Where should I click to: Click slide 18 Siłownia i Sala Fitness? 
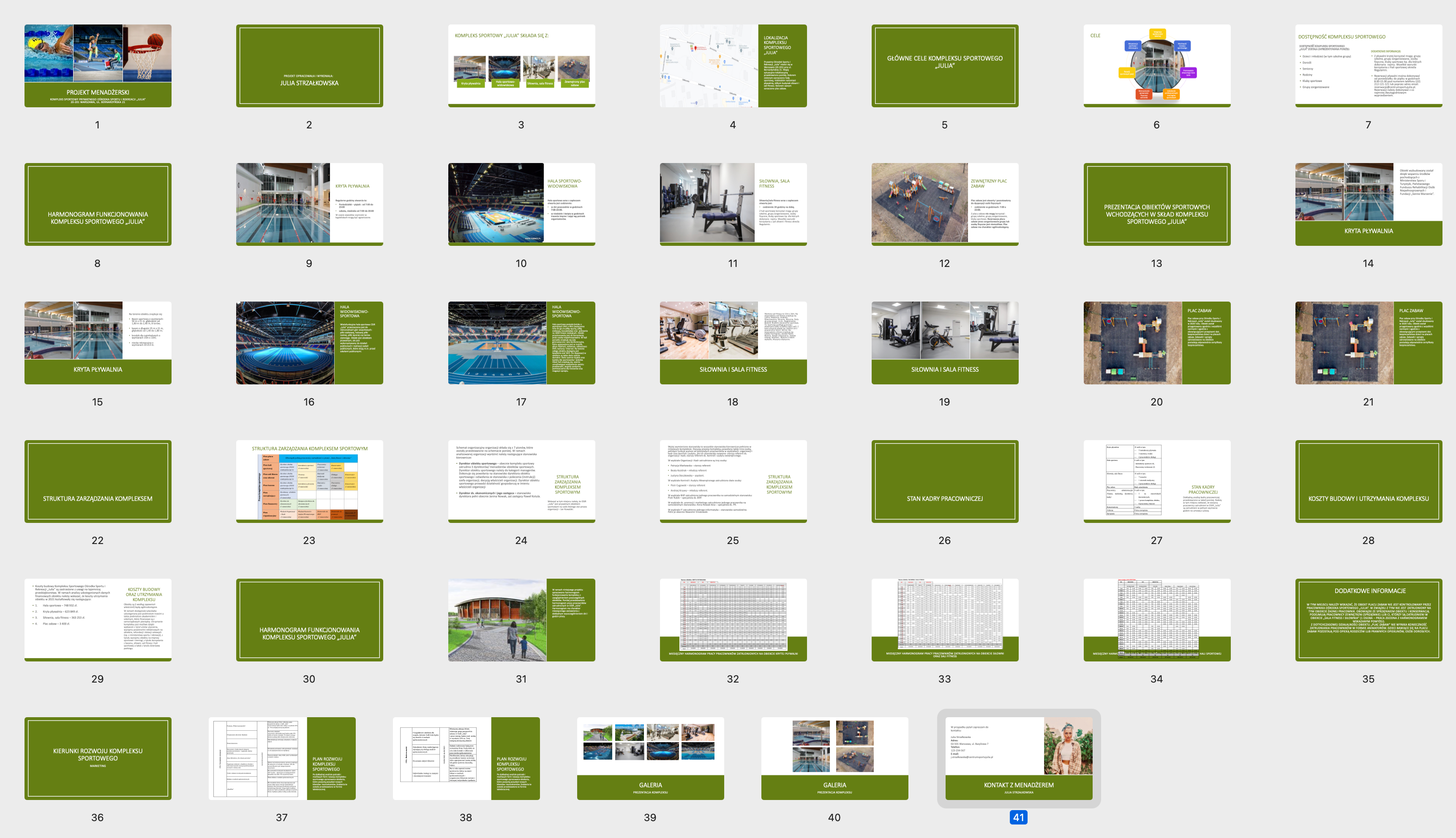[733, 343]
